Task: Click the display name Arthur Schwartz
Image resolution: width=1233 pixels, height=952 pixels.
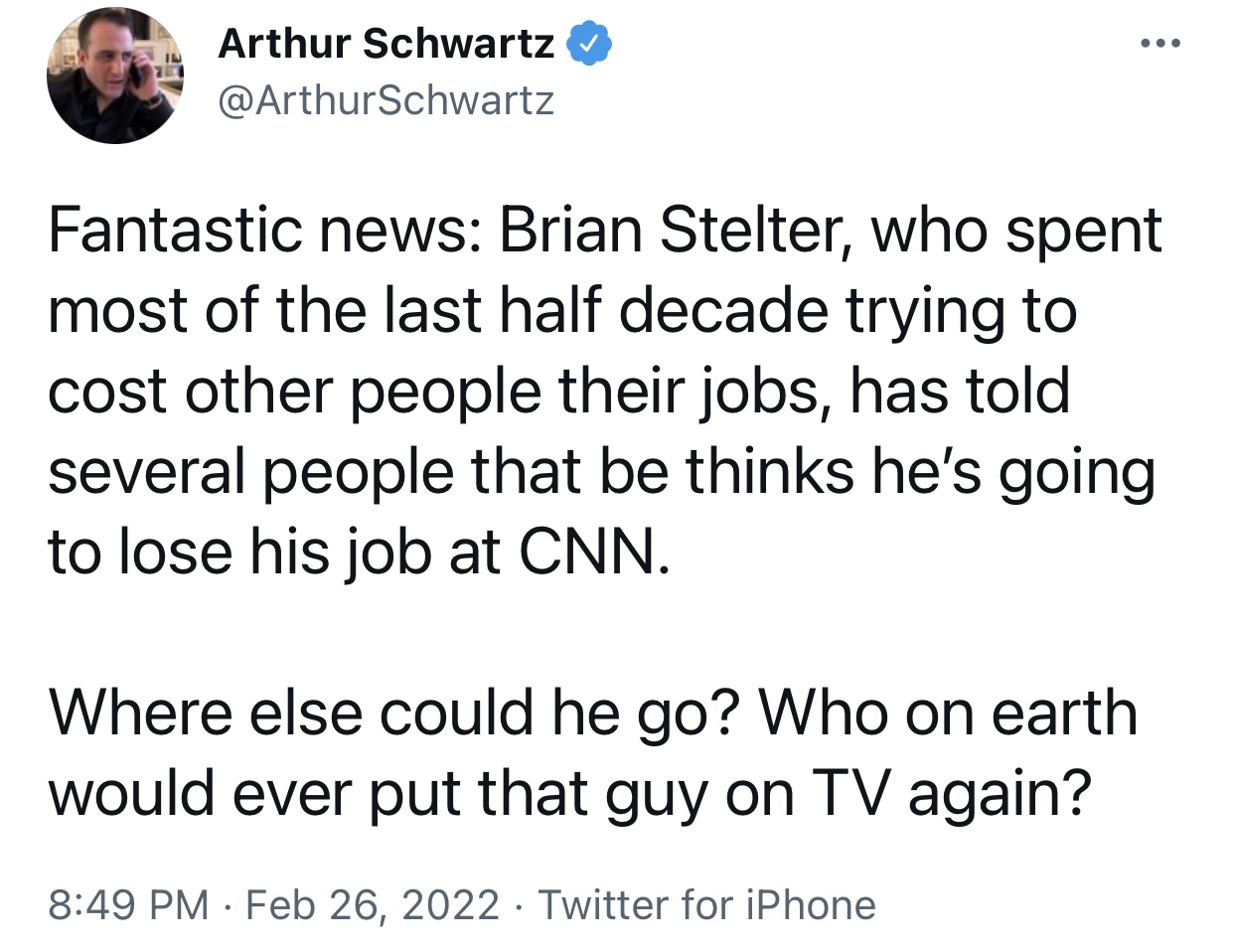Action: click(x=385, y=44)
